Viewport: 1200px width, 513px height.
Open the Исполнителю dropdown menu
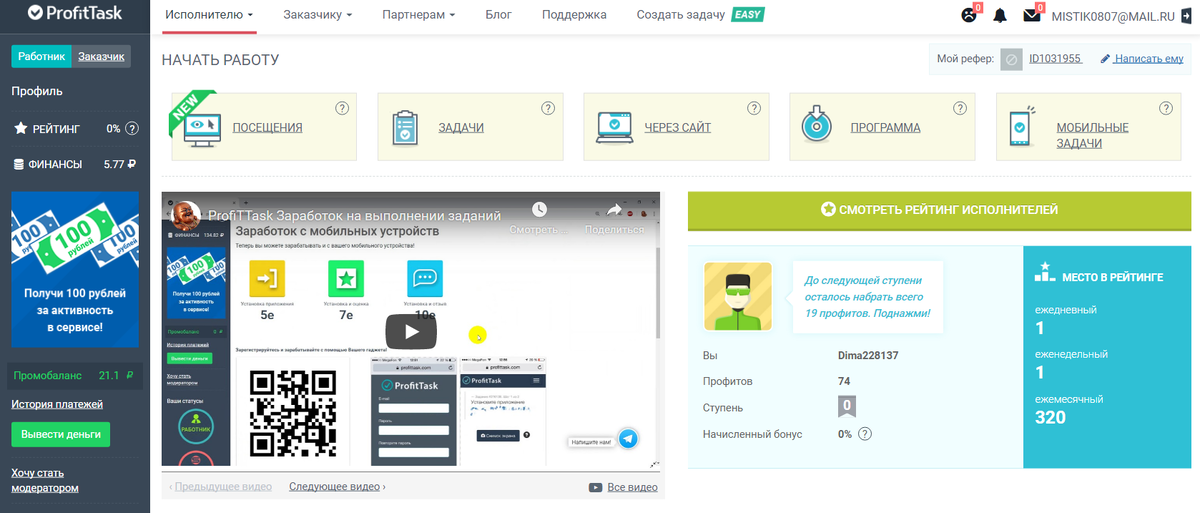pos(209,15)
